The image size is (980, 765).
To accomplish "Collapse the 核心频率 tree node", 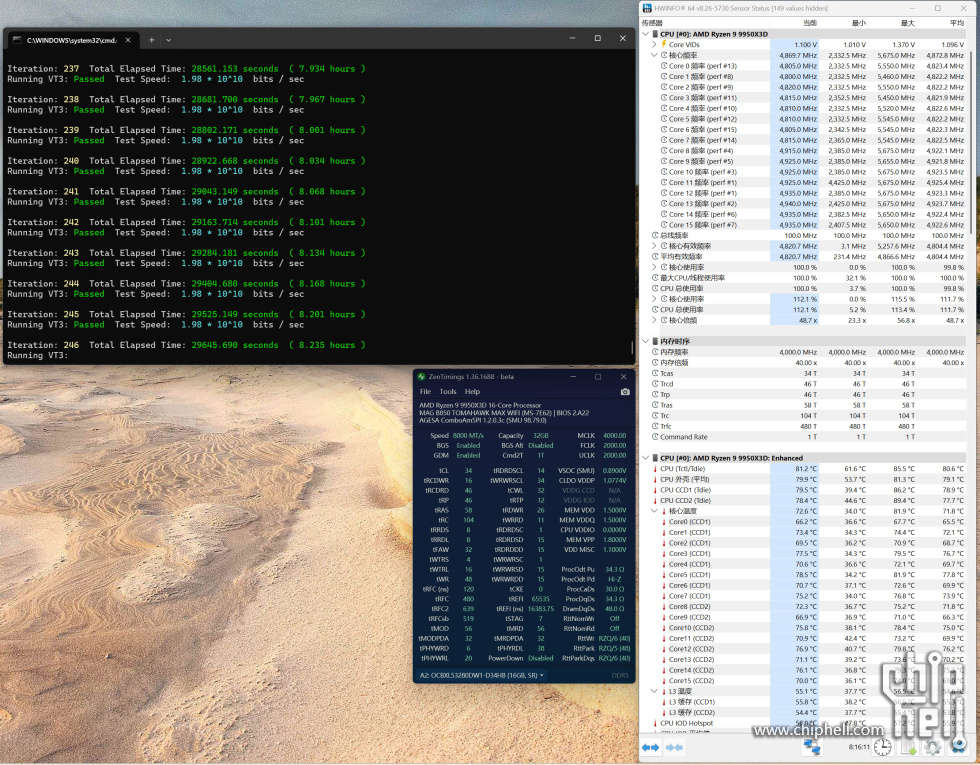I will [654, 55].
